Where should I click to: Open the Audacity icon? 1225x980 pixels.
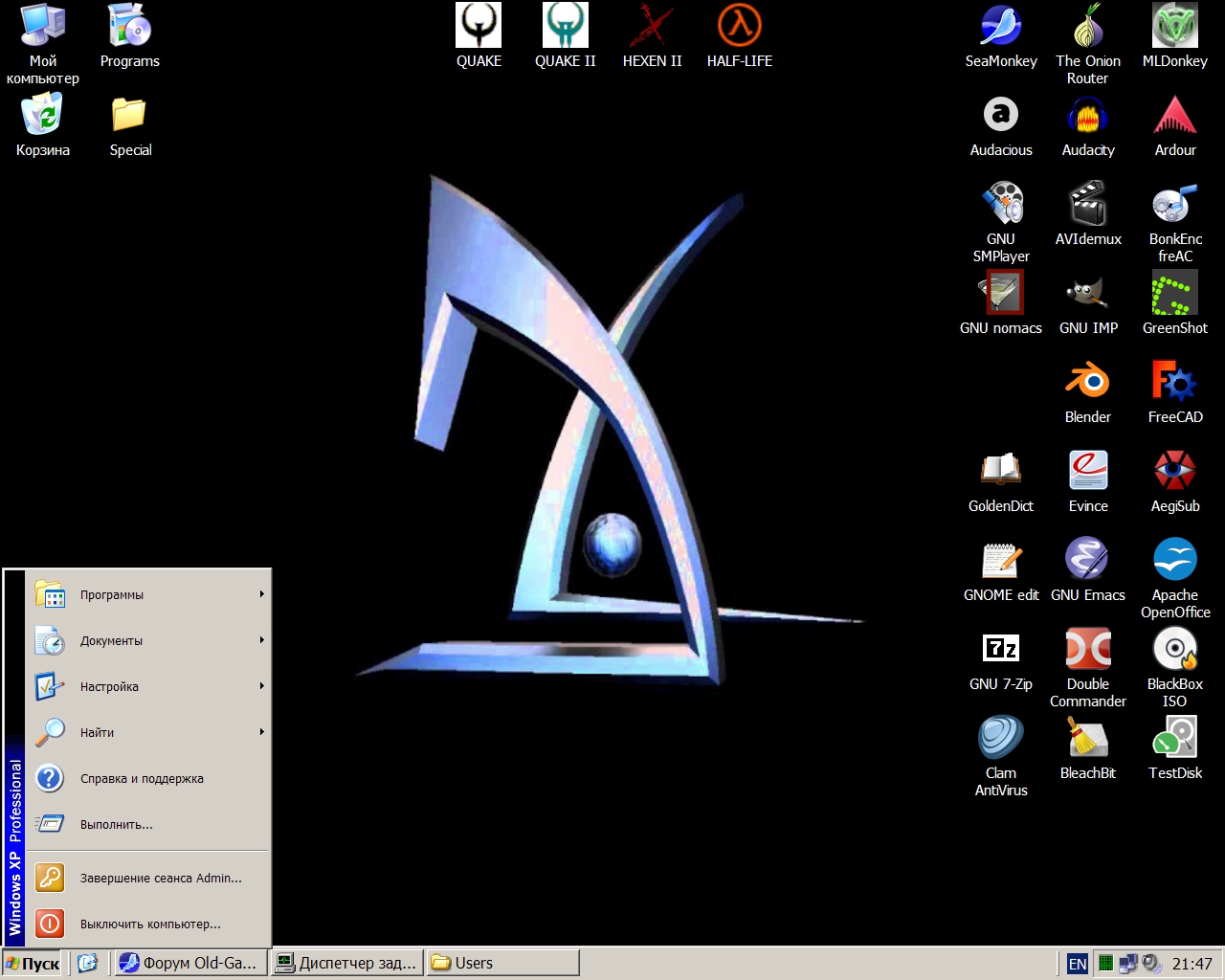(x=1087, y=116)
